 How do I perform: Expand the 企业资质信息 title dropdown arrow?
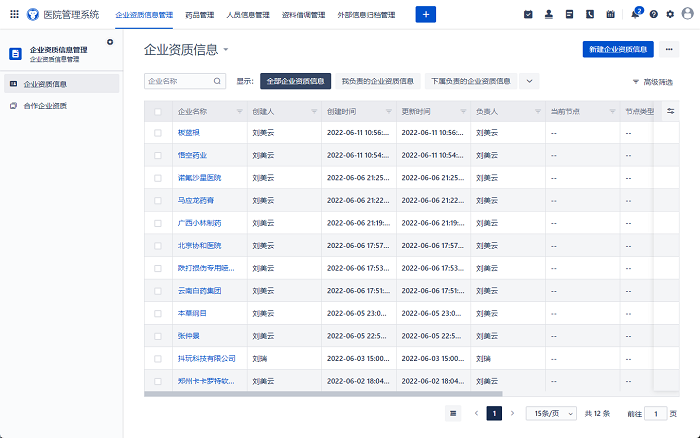pyautogui.click(x=226, y=50)
